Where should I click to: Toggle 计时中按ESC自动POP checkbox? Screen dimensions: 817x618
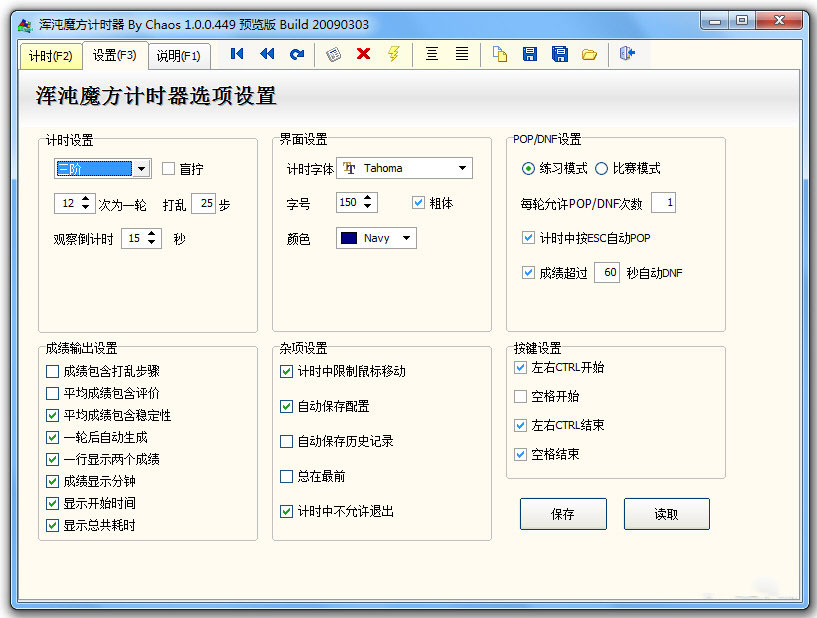click(528, 238)
